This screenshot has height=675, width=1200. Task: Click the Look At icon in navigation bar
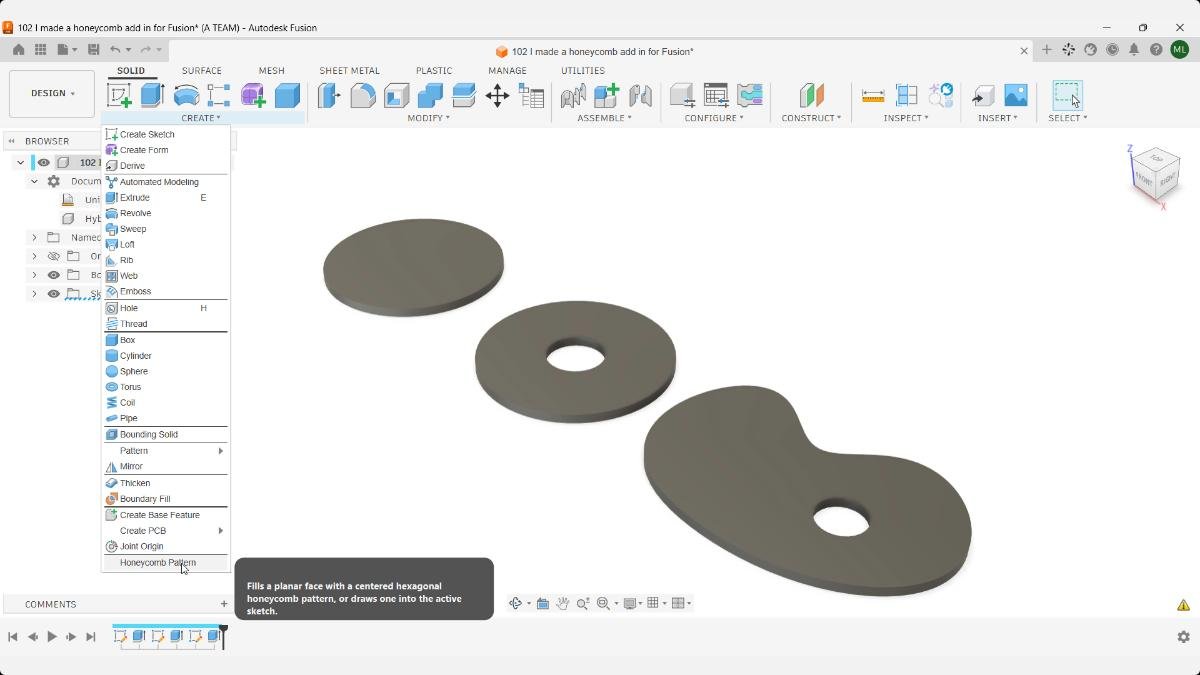(x=542, y=603)
